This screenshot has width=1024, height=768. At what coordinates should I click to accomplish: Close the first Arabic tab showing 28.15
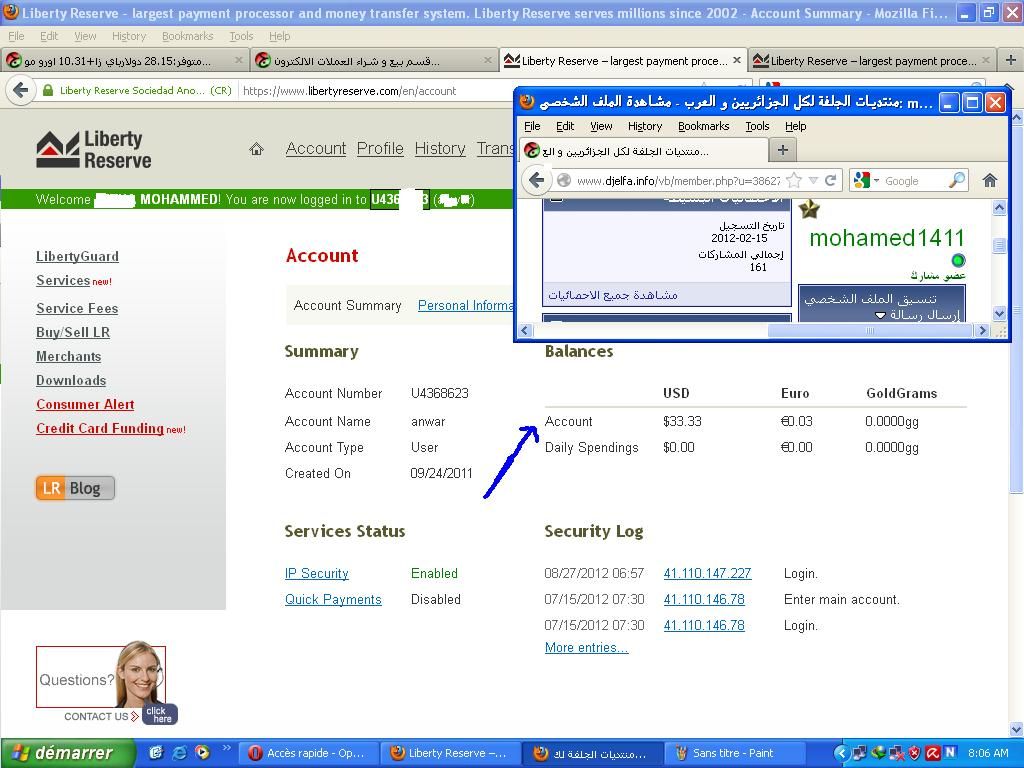[238, 60]
